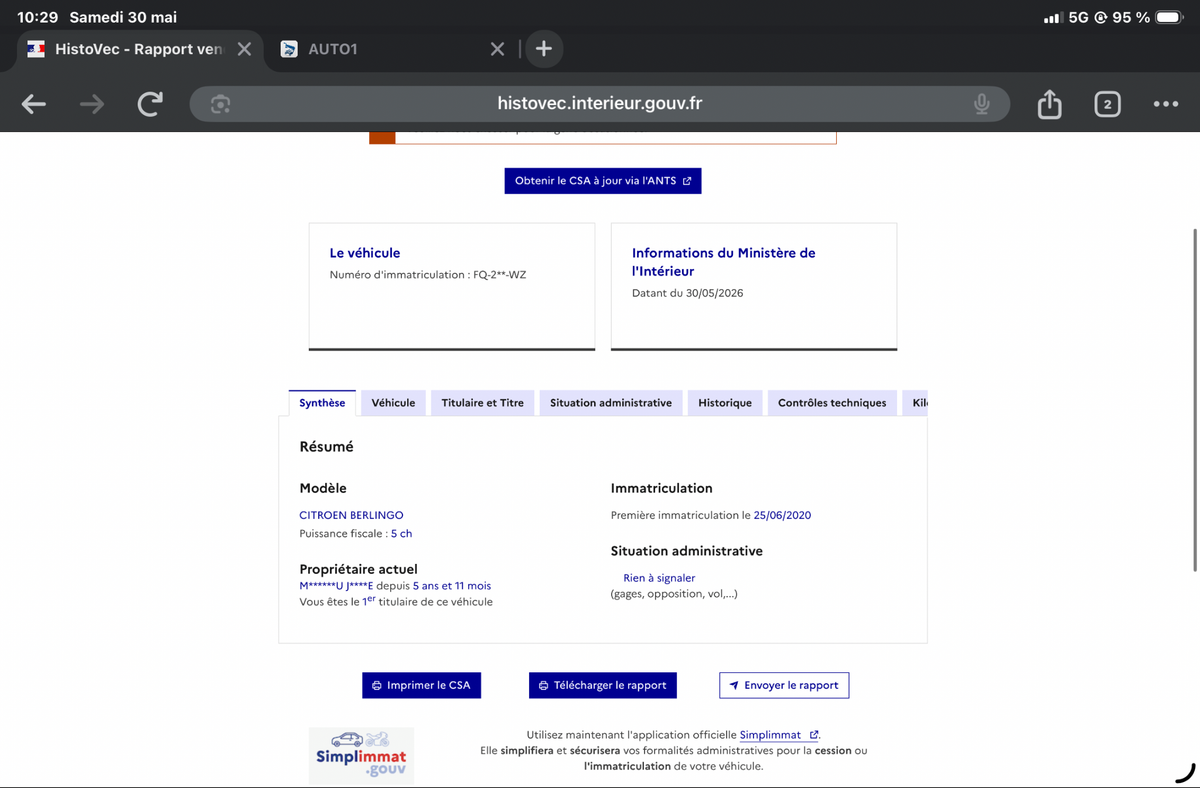1200x788 pixels.
Task: Open a new tab with plus button
Action: tap(544, 49)
